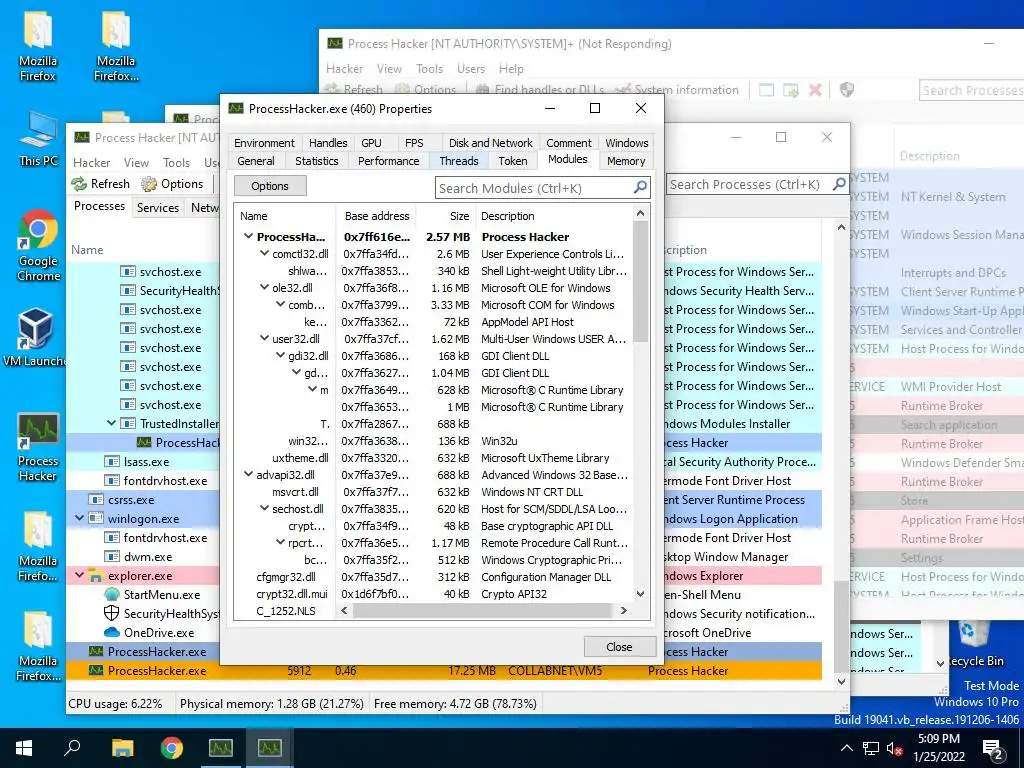Click the taskbar search magnifier icon
Viewport: 1024px width, 768px height.
click(x=72, y=748)
